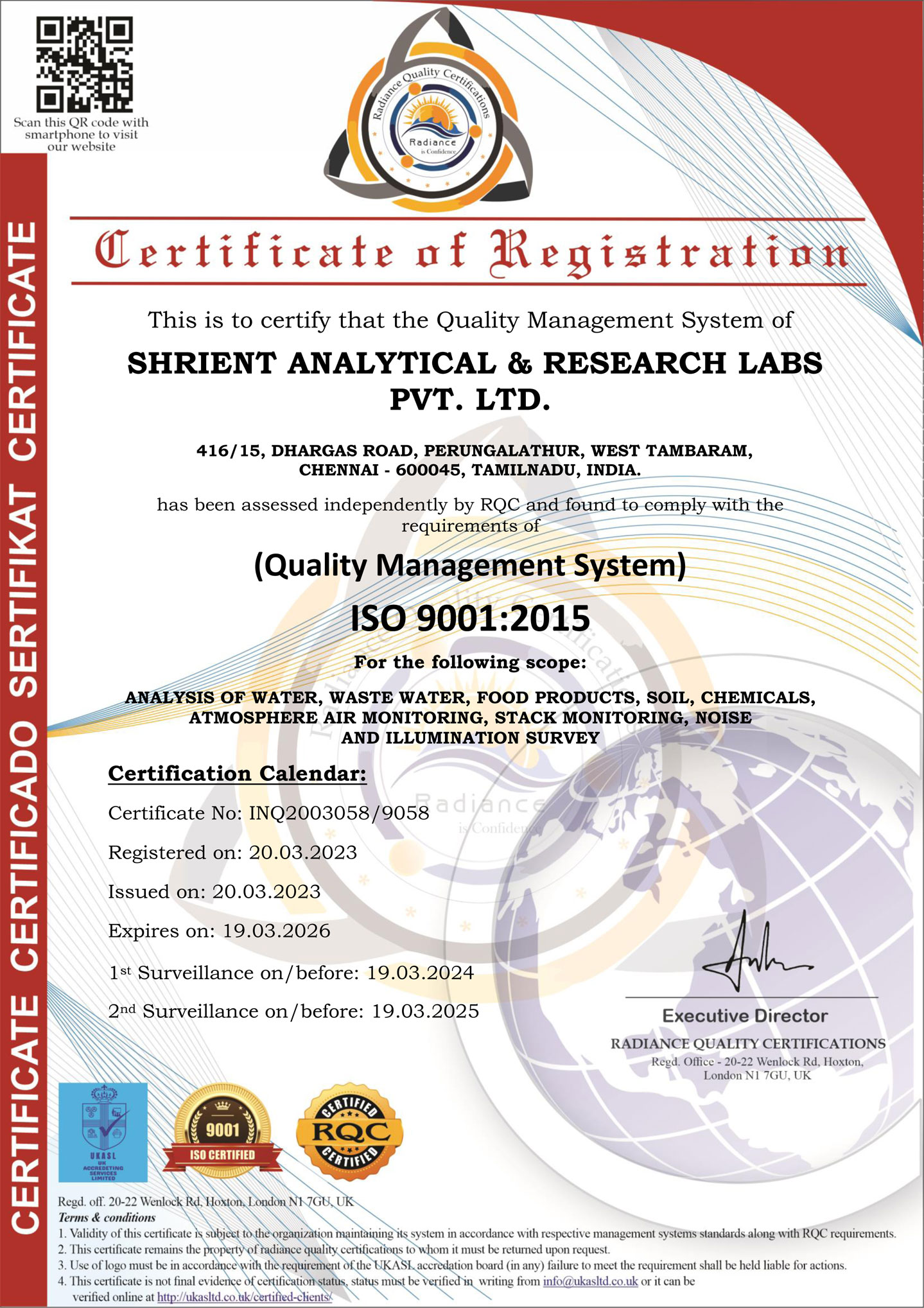Image resolution: width=924 pixels, height=1308 pixels.
Task: Click the 'ISO 9001:2015' standard text
Action: (x=470, y=618)
